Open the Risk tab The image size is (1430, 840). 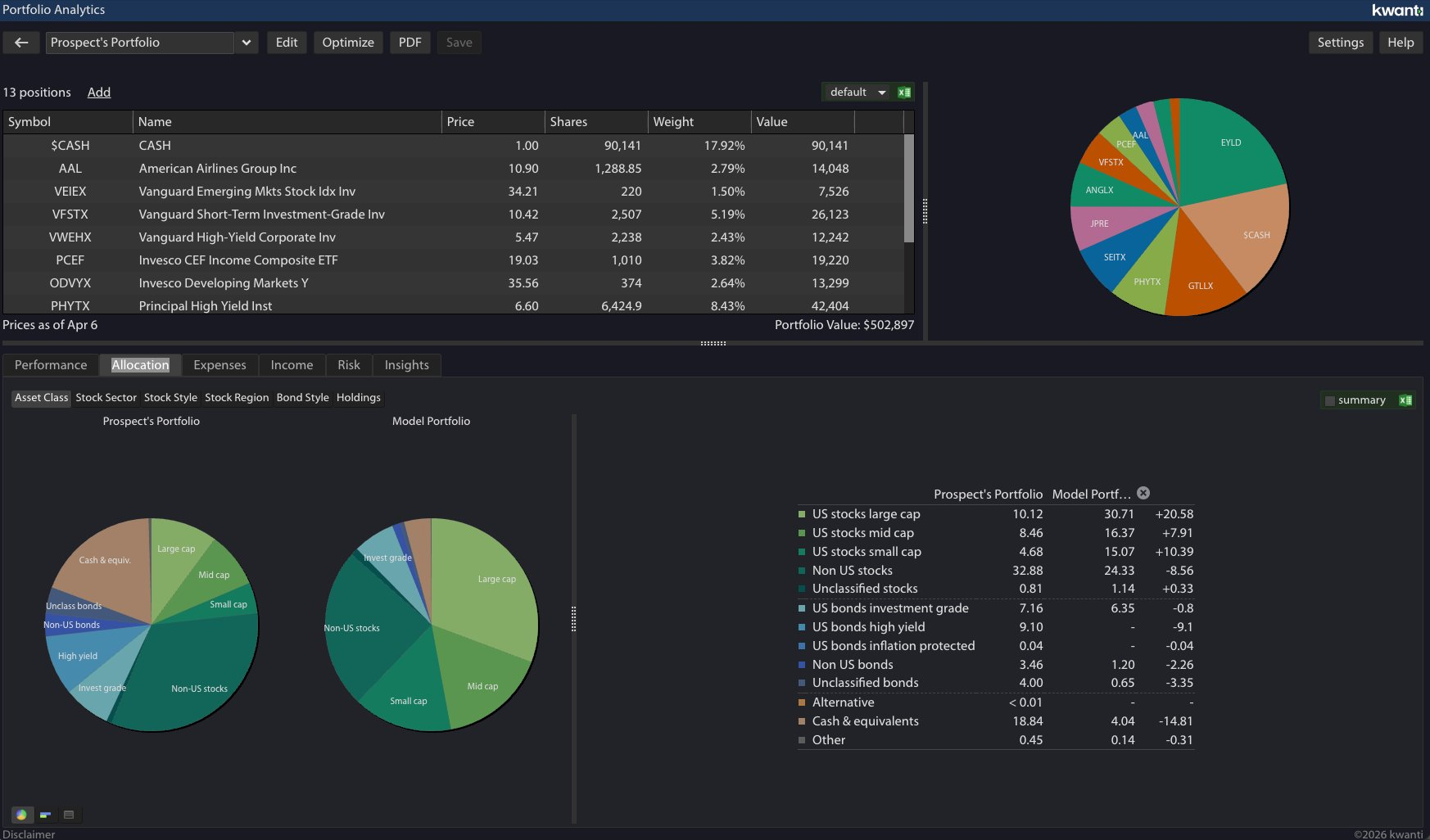point(349,365)
